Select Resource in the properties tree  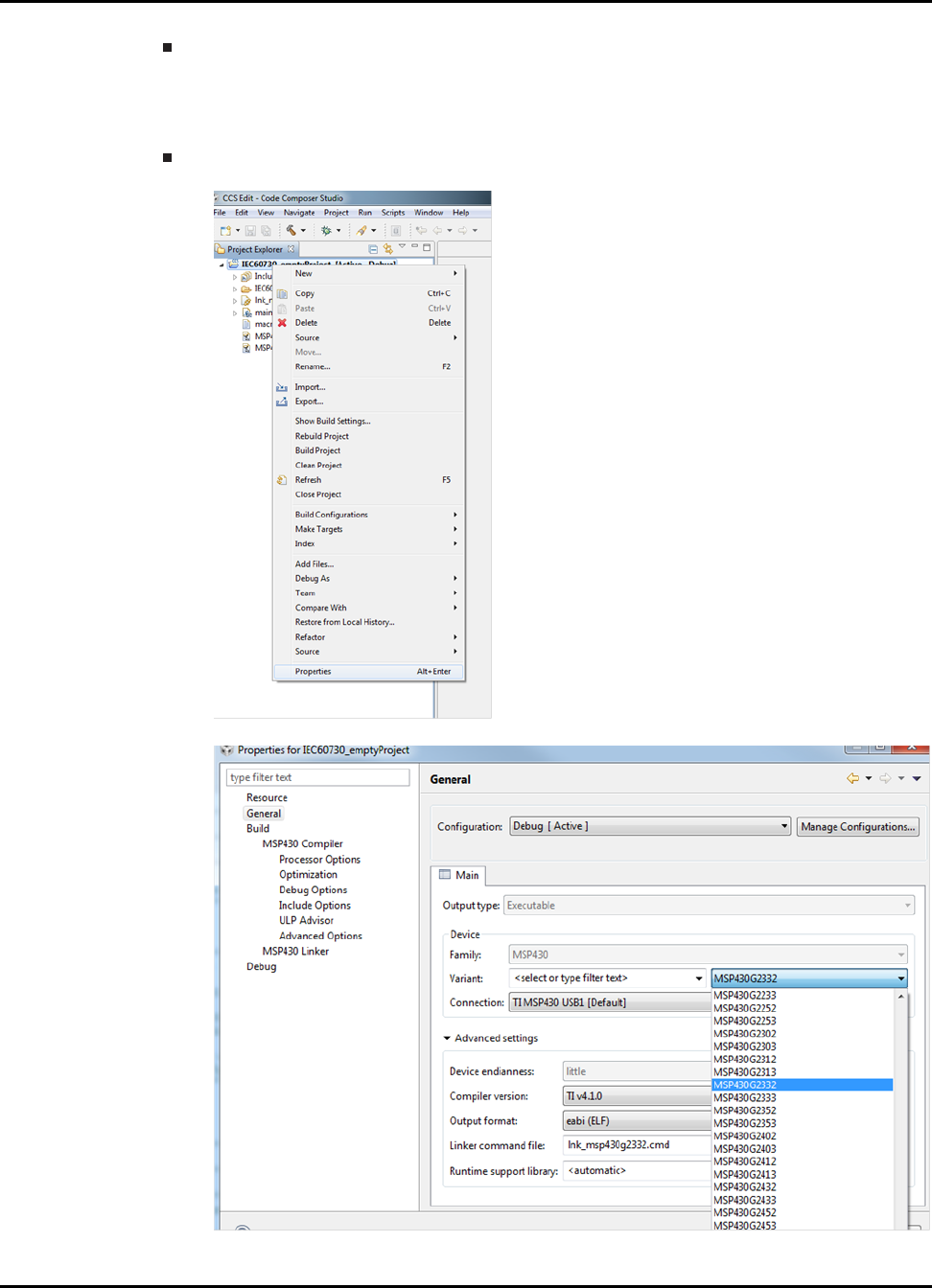(267, 797)
